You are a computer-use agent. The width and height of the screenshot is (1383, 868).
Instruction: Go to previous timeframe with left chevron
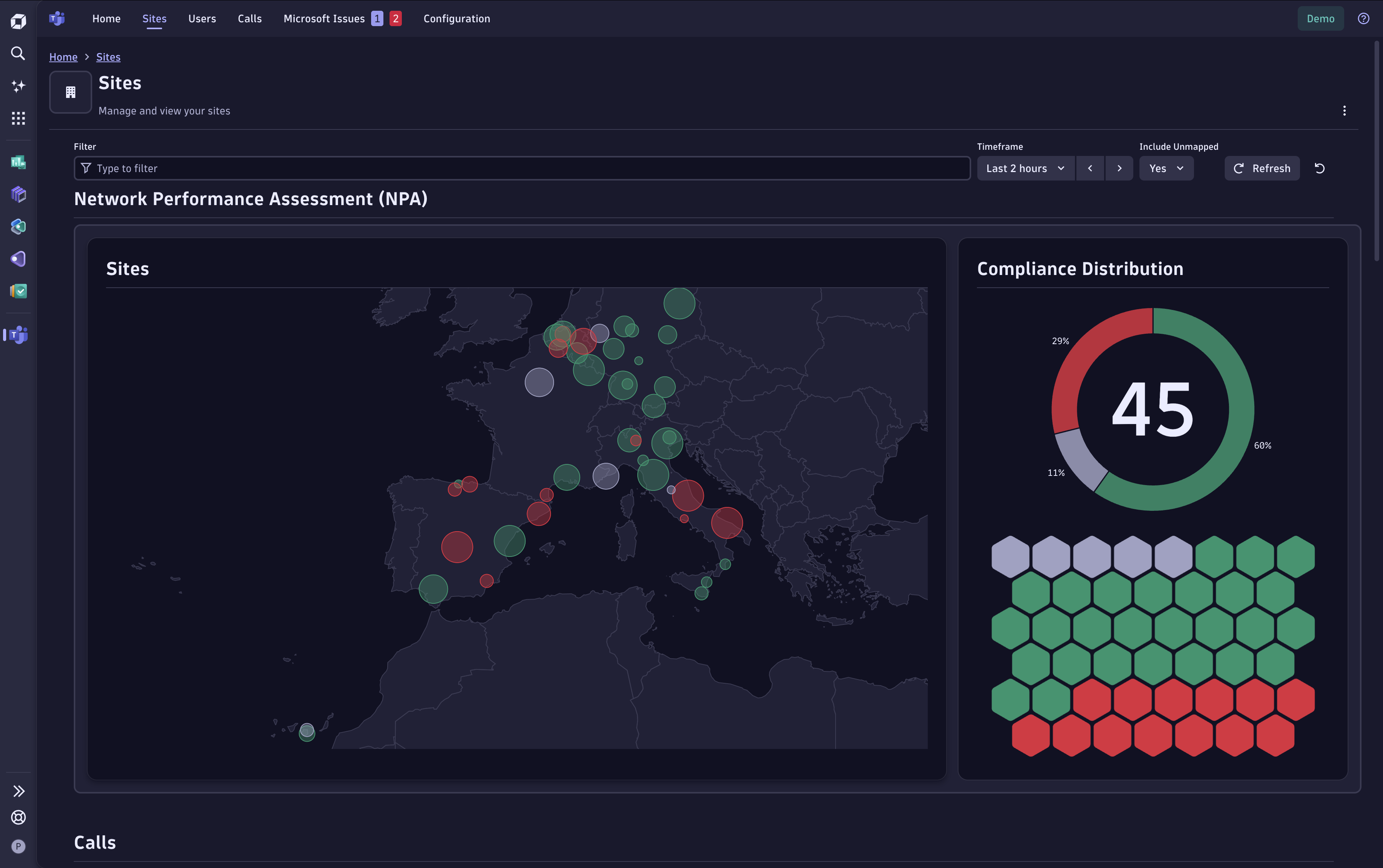click(1089, 168)
